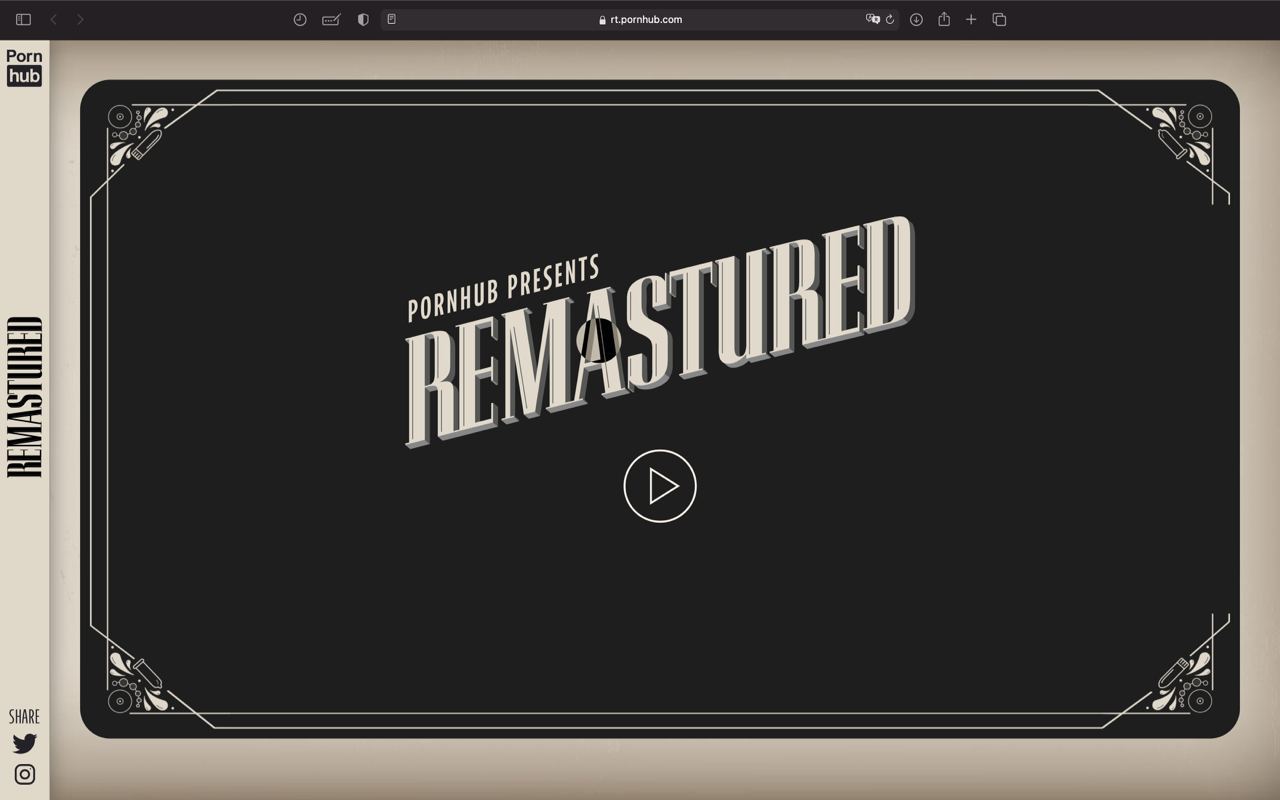Viewport: 1280px width, 800px height.
Task: Share the page on Twitter
Action: (25, 743)
